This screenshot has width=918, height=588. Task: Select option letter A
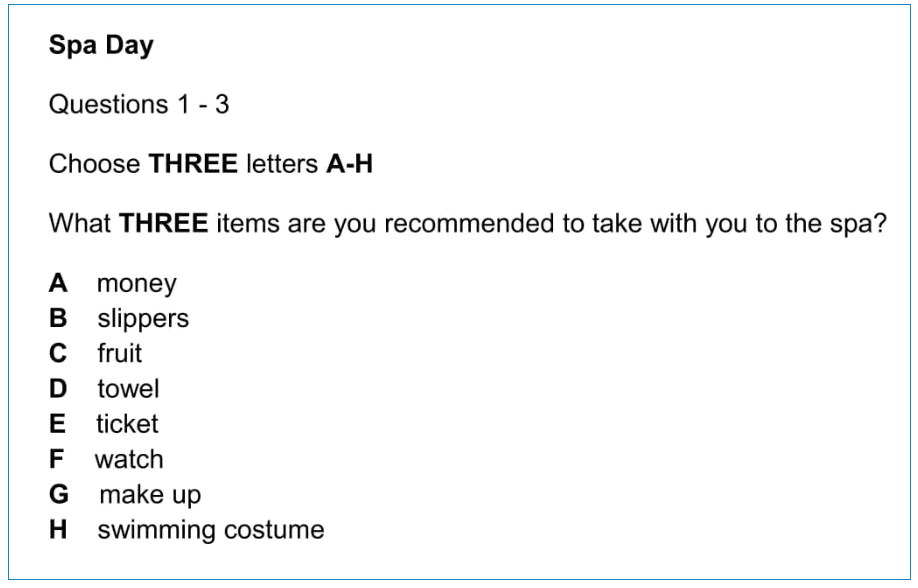pyautogui.click(x=59, y=284)
